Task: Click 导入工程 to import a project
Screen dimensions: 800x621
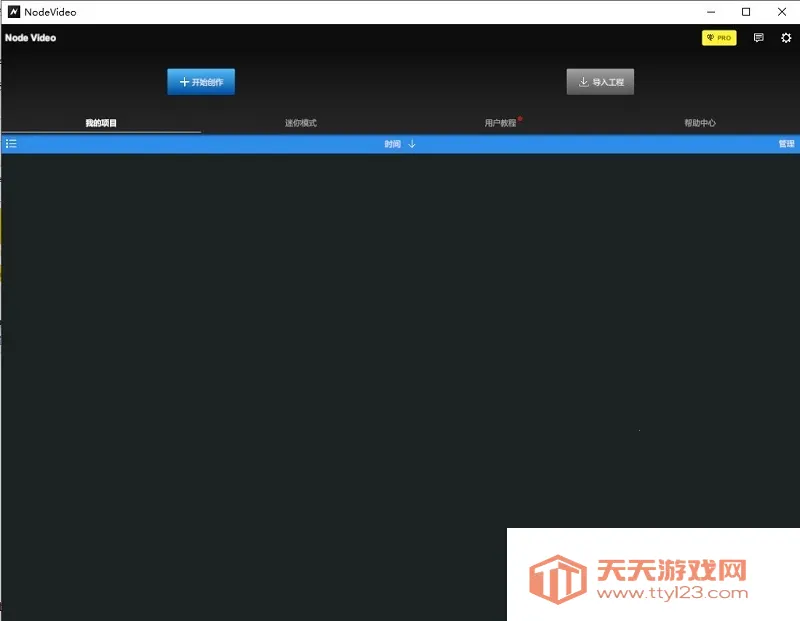Action: tap(600, 81)
